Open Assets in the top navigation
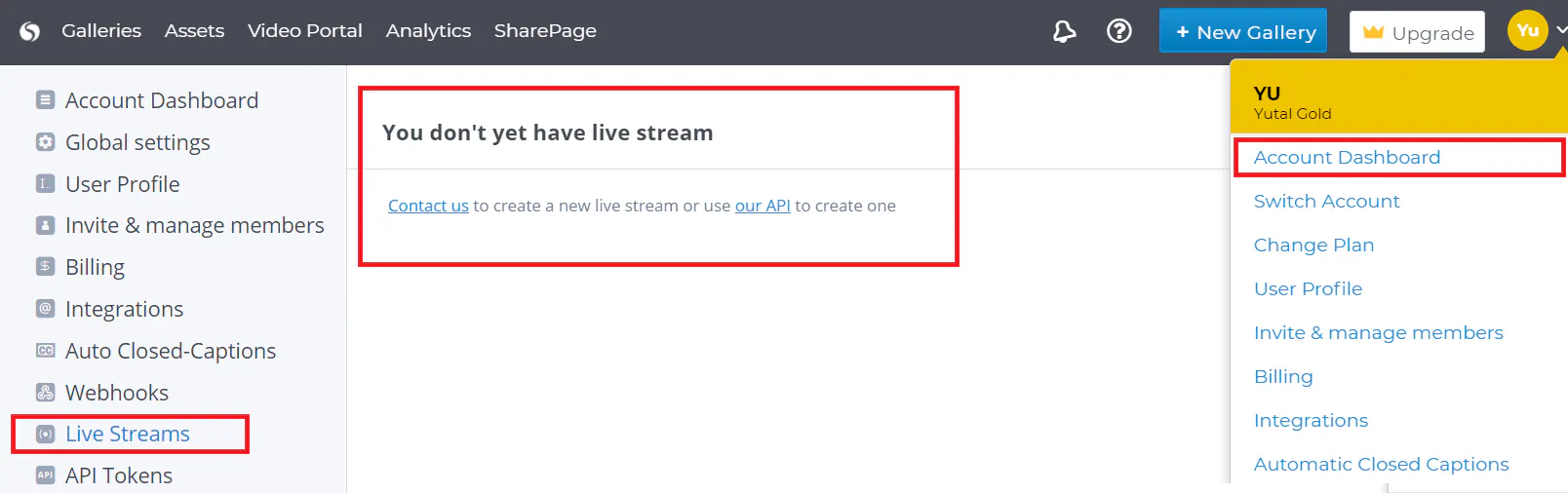The image size is (1568, 493). (x=194, y=31)
